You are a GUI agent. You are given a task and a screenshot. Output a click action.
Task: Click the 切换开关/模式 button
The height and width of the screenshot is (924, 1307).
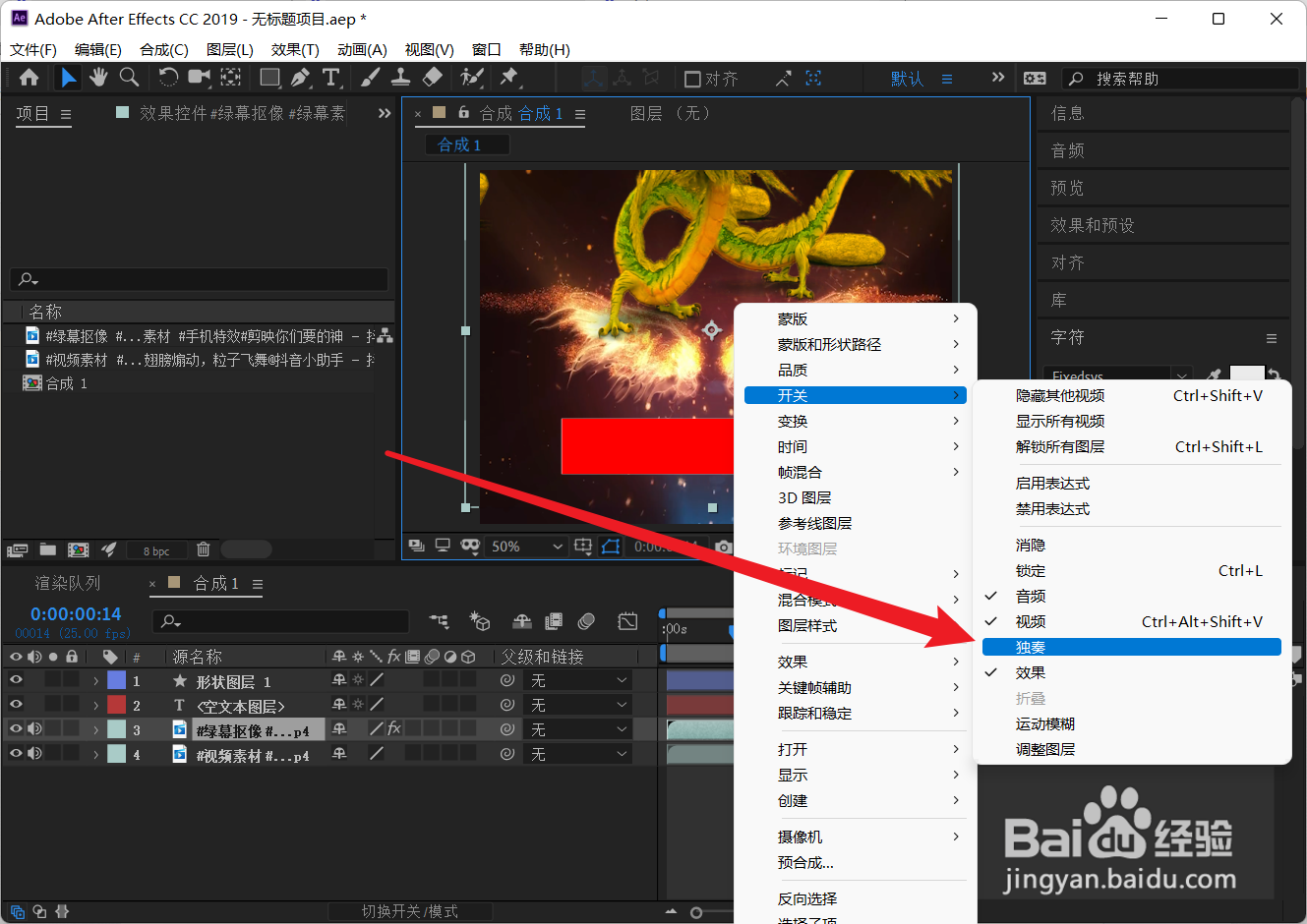coord(410,911)
